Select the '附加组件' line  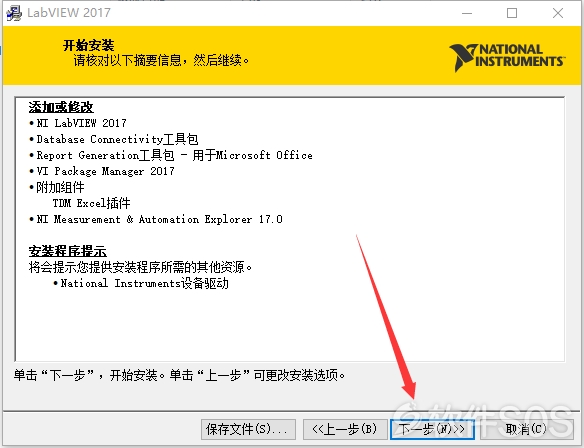coord(57,187)
